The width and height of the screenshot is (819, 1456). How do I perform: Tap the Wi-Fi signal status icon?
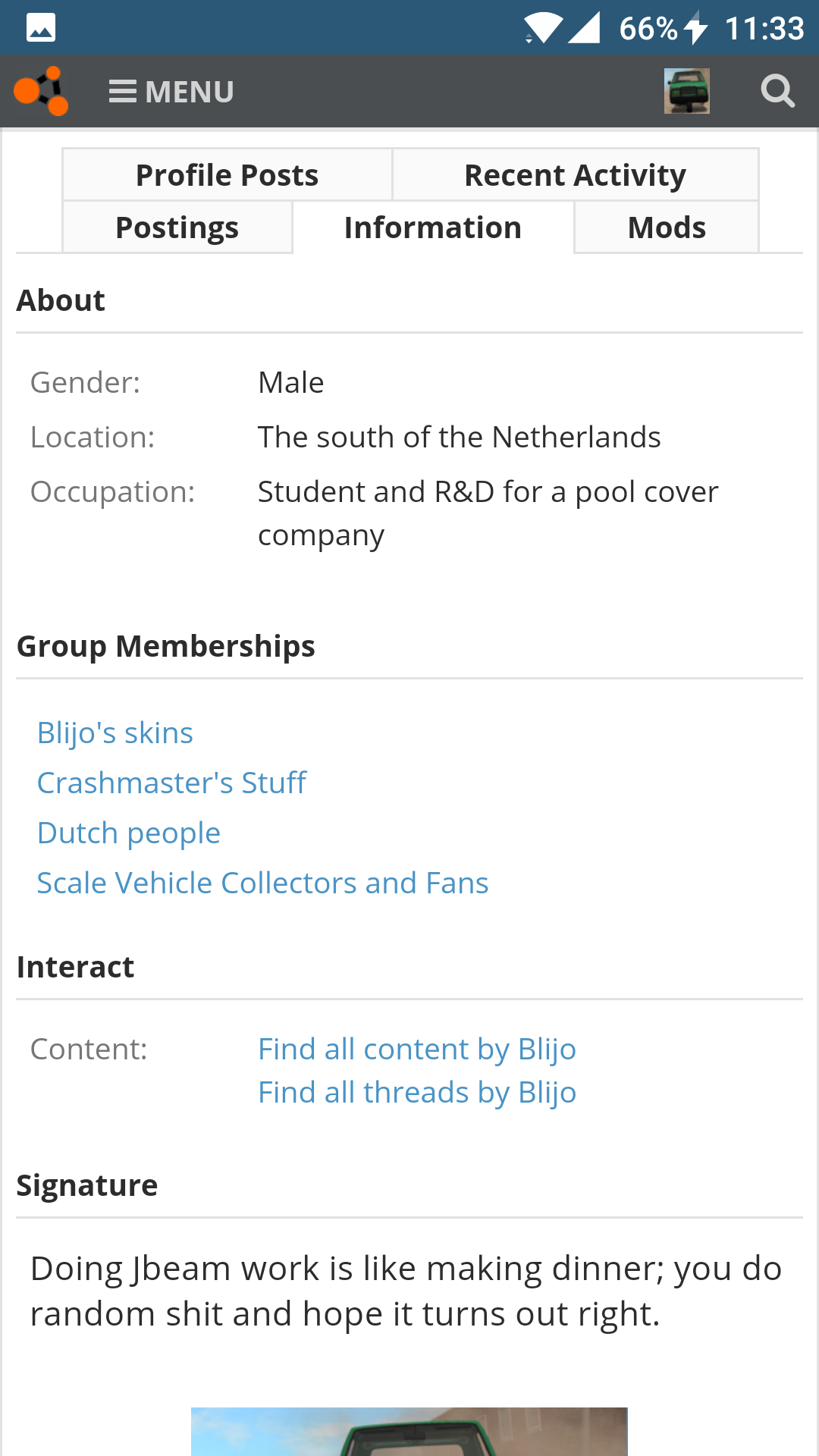click(543, 28)
